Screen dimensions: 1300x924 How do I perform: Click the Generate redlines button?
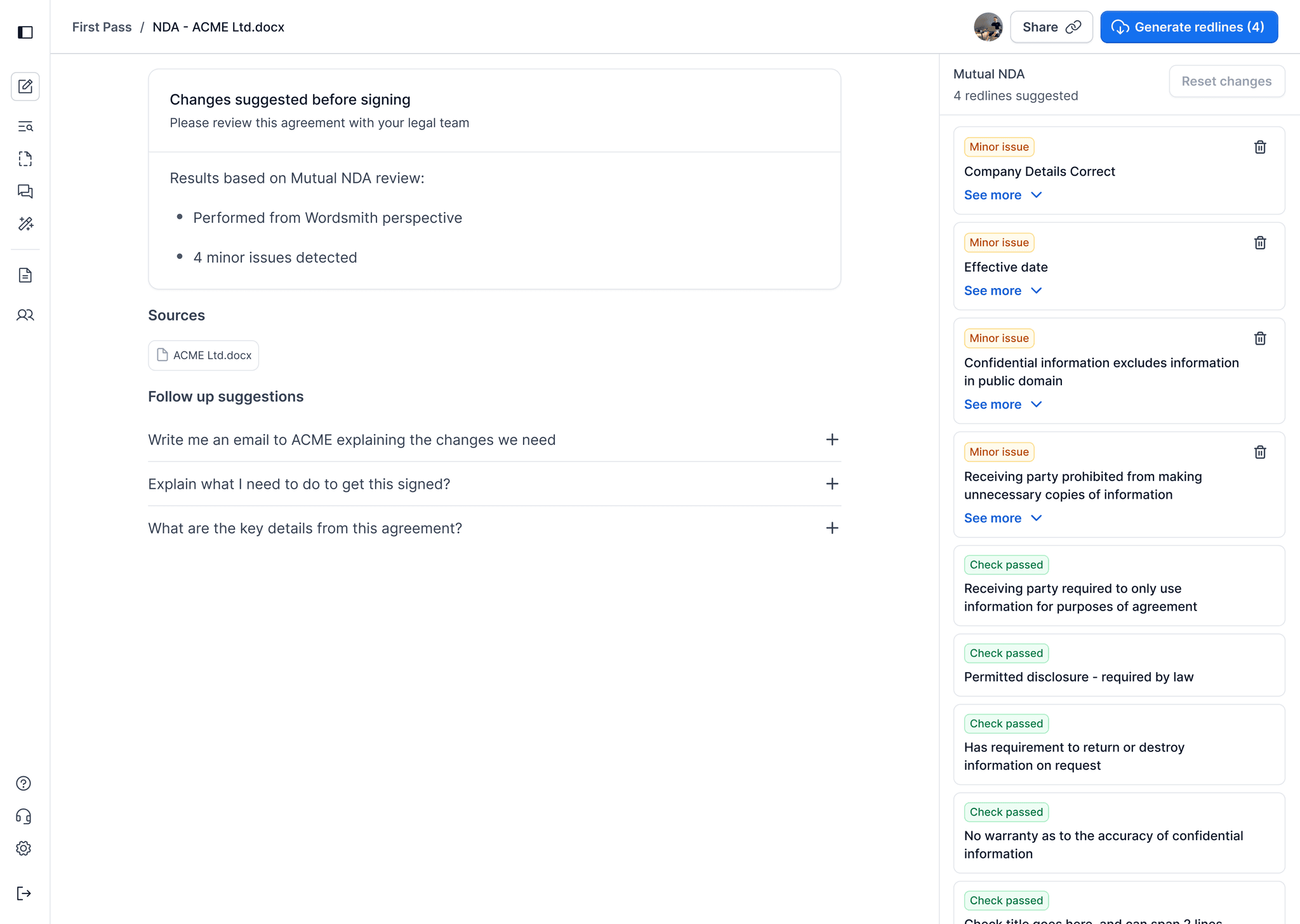(x=1190, y=27)
